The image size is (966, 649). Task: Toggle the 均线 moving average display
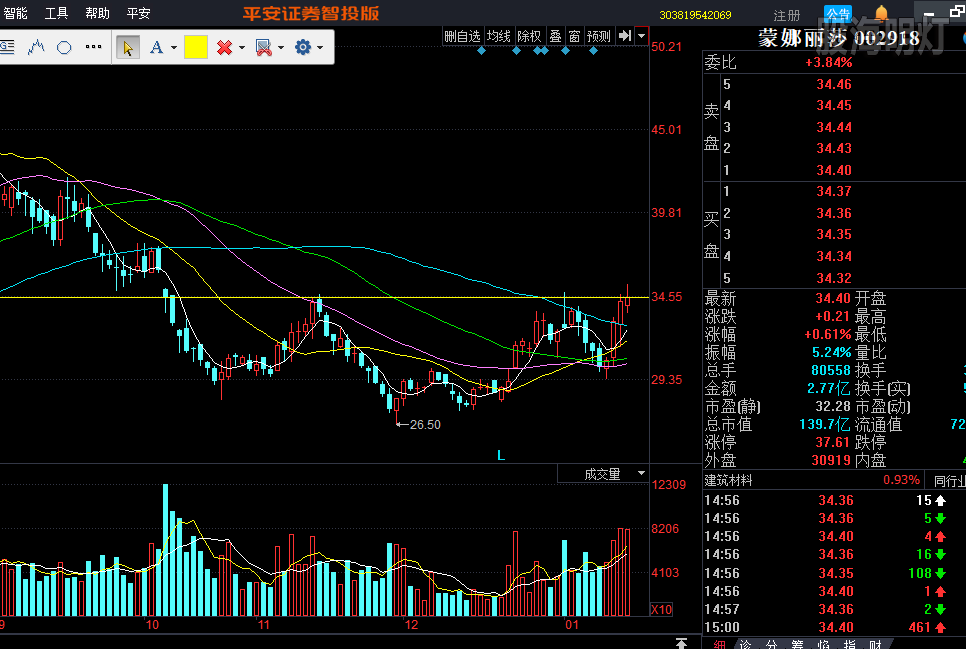pos(498,36)
